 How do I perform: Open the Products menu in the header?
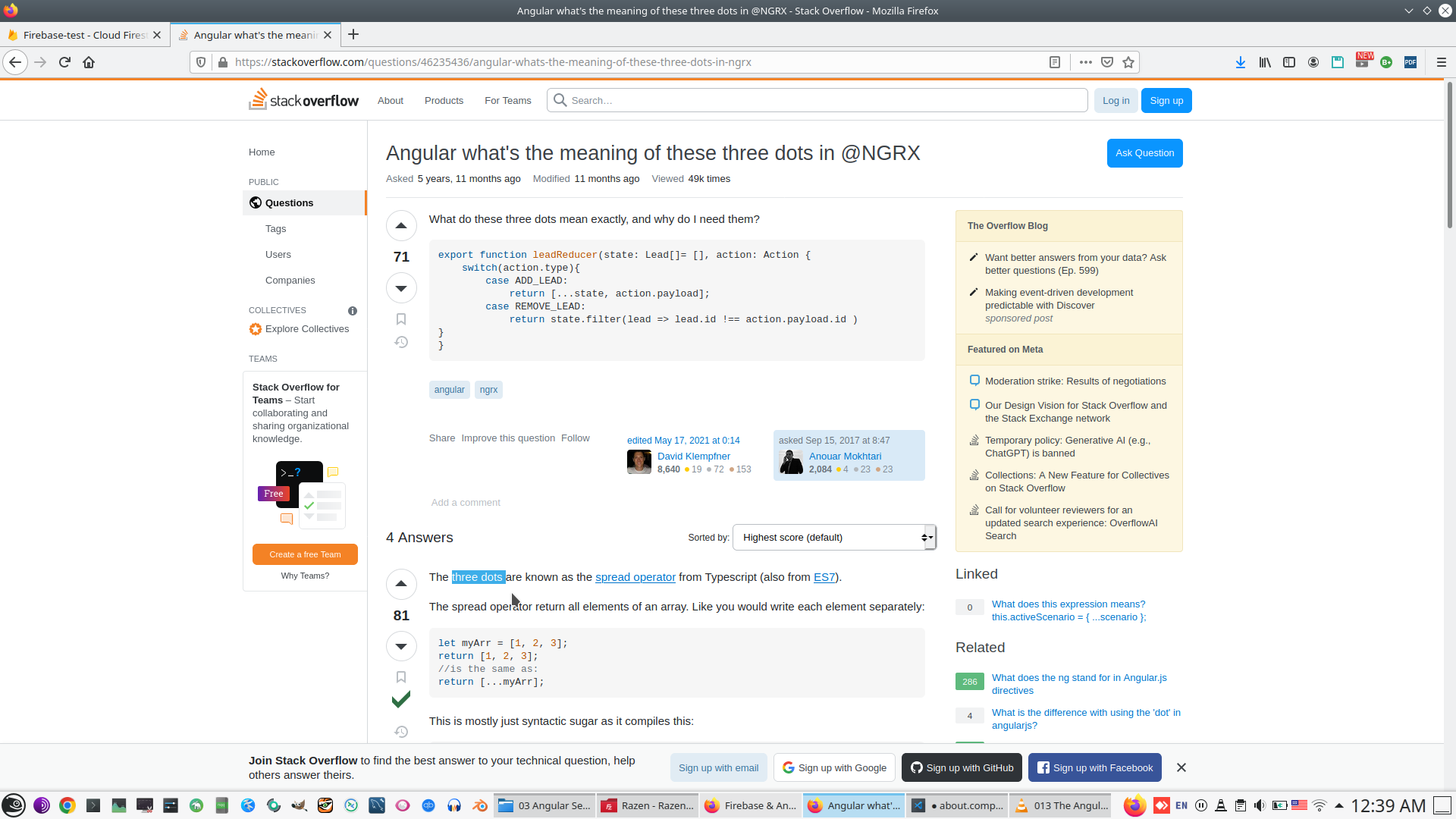coord(444,100)
